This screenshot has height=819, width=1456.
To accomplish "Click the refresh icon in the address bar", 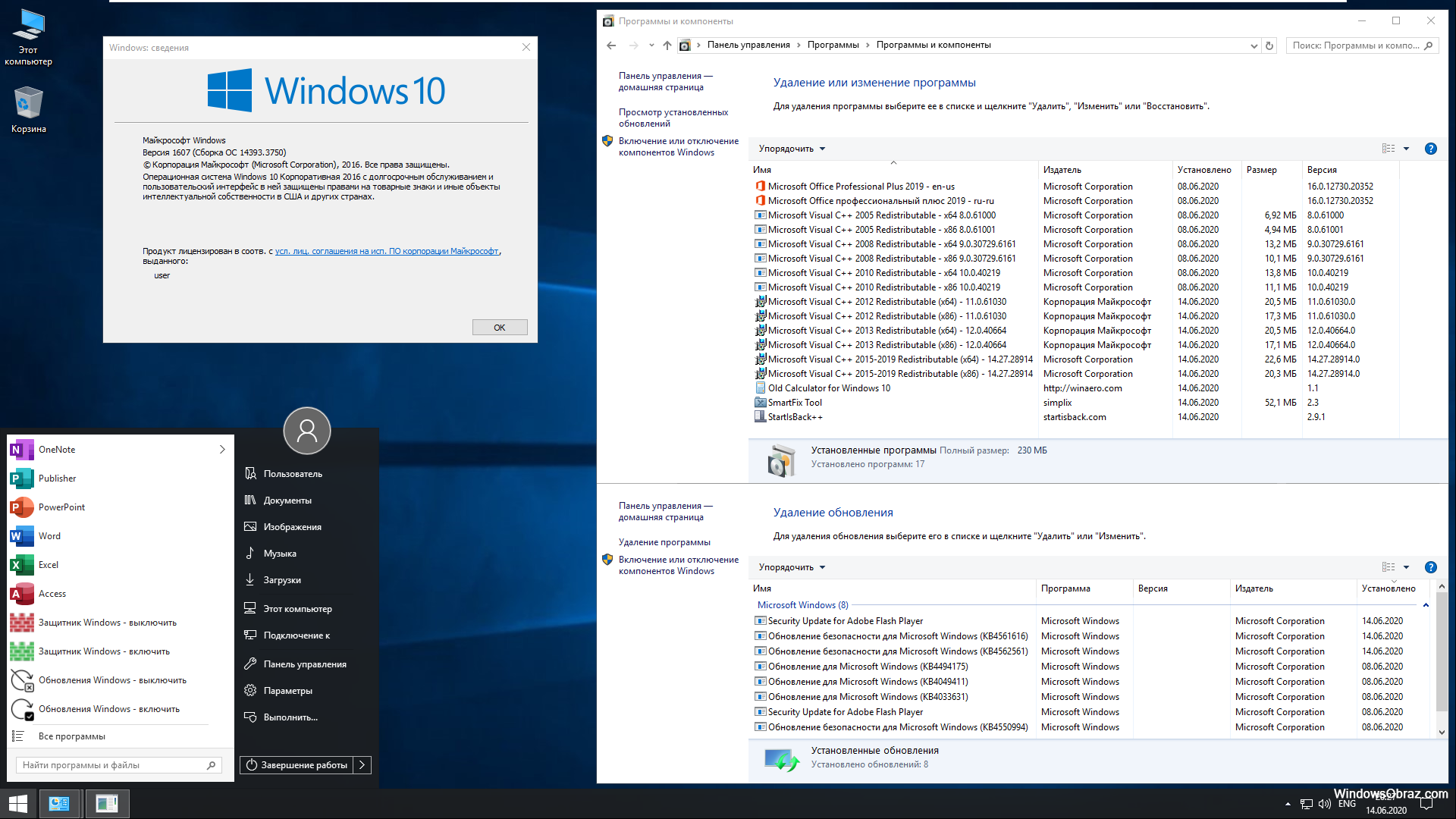I will (x=1269, y=45).
